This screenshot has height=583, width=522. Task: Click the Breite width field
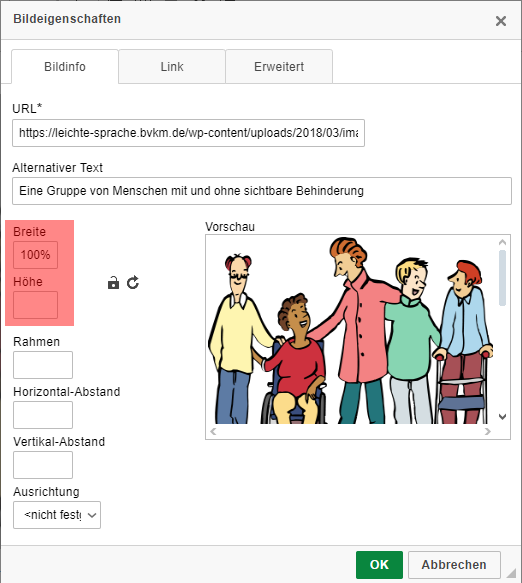point(35,255)
